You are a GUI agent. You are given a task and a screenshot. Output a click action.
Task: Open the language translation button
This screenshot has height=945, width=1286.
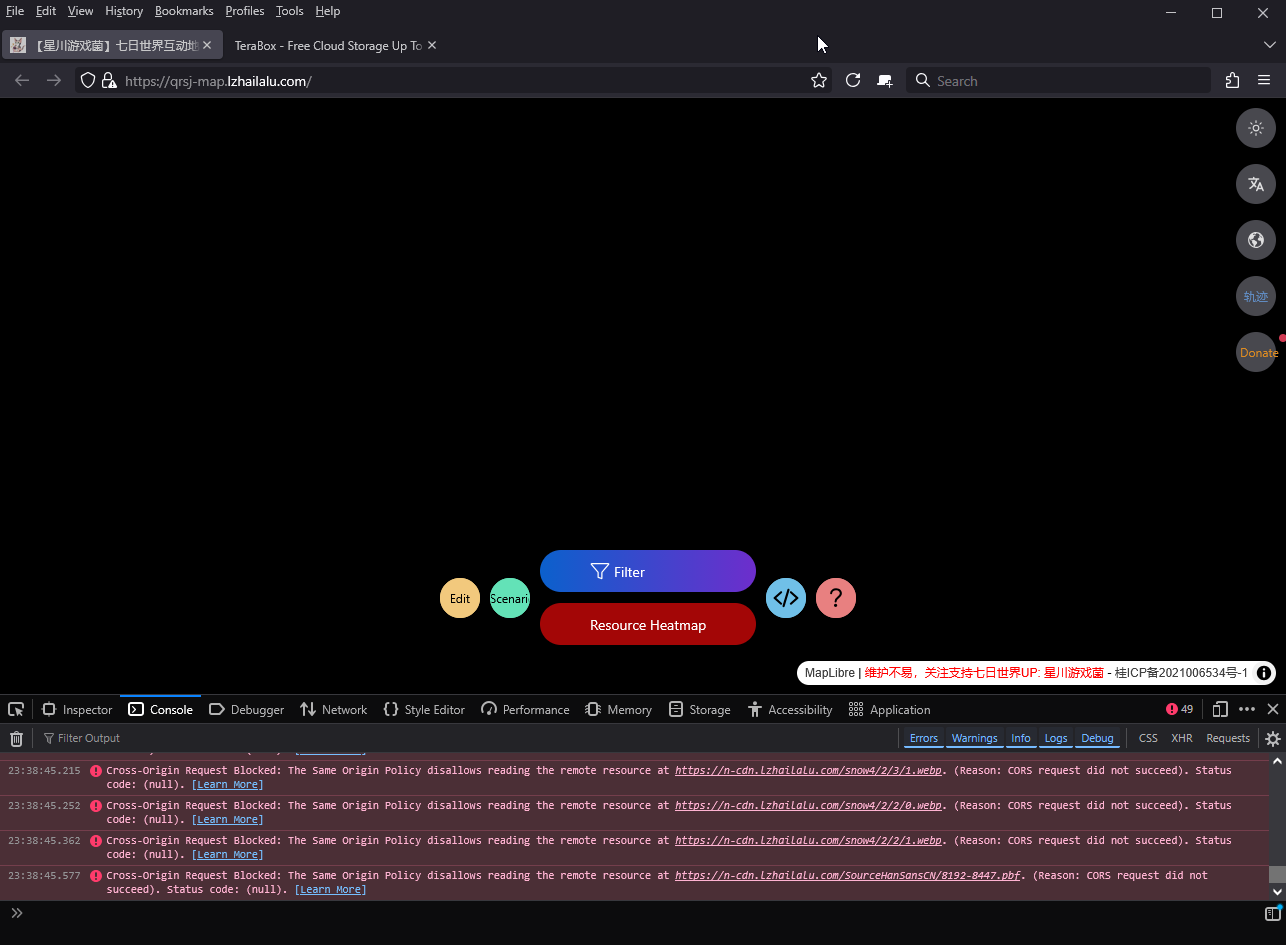[x=1255, y=184]
